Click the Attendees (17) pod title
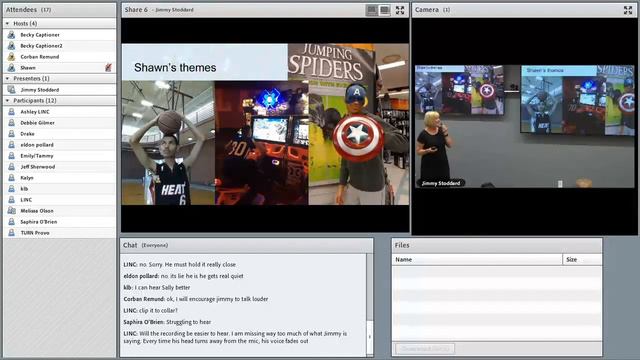Screen dimensions: 640x360 [x=28, y=9]
